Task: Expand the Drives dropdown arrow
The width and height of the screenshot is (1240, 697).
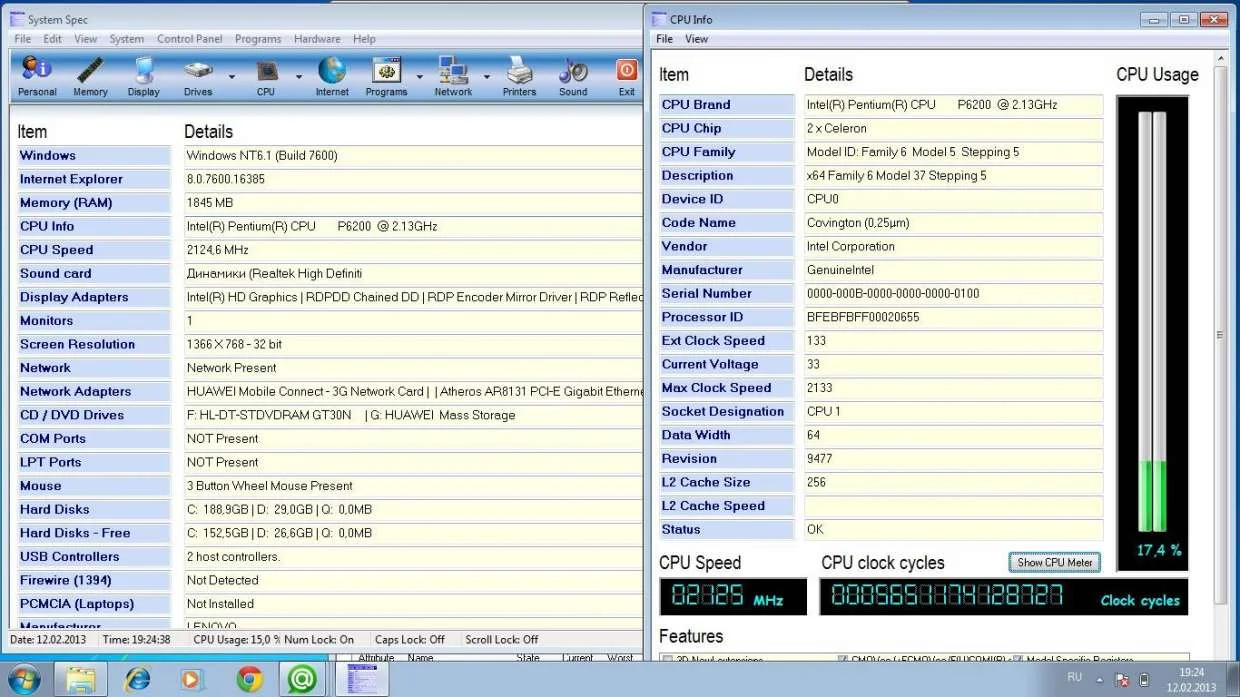Action: click(x=232, y=76)
